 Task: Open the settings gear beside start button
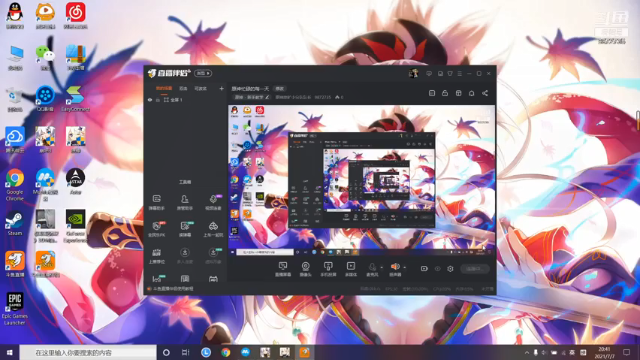pos(450,269)
